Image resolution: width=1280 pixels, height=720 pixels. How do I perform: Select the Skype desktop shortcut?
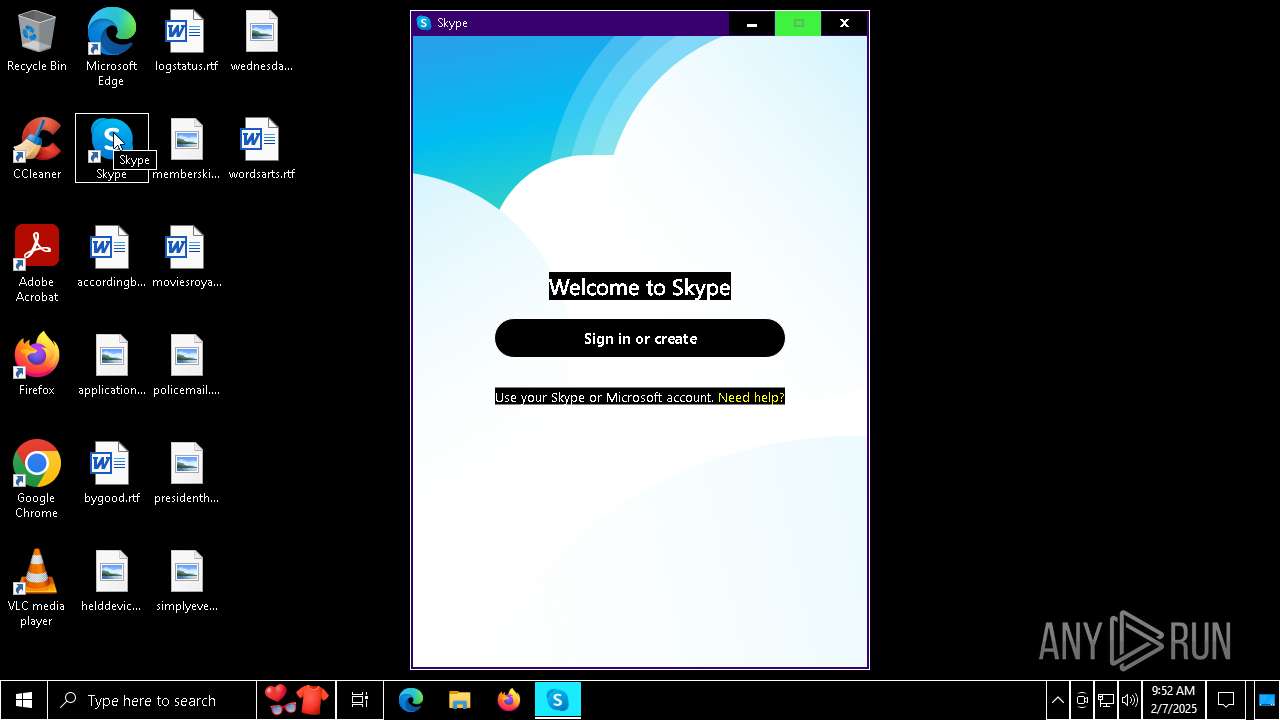click(x=111, y=149)
